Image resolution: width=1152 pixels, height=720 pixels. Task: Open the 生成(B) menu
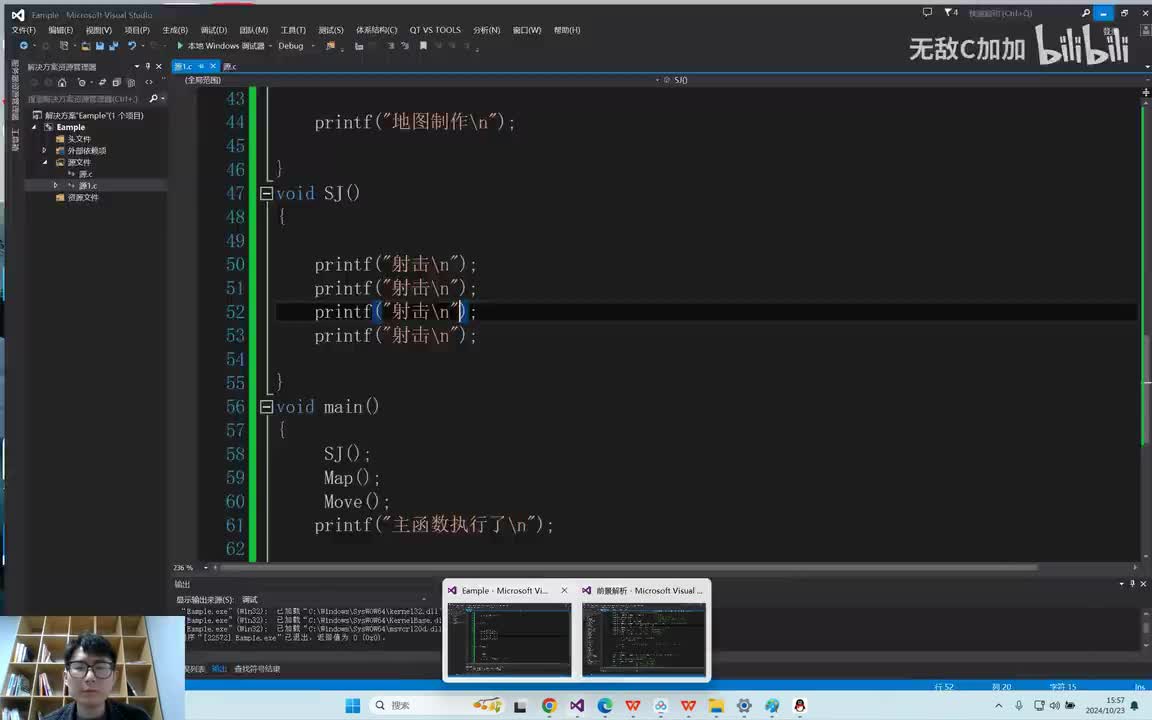pyautogui.click(x=175, y=30)
